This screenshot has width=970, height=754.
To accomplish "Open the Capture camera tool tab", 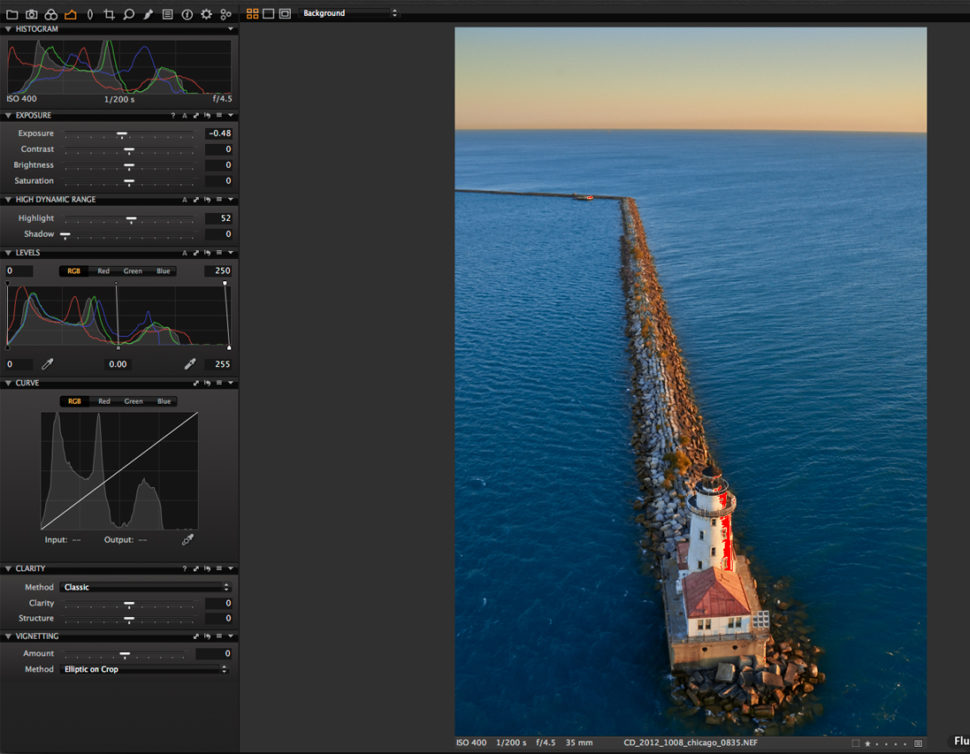I will point(32,14).
